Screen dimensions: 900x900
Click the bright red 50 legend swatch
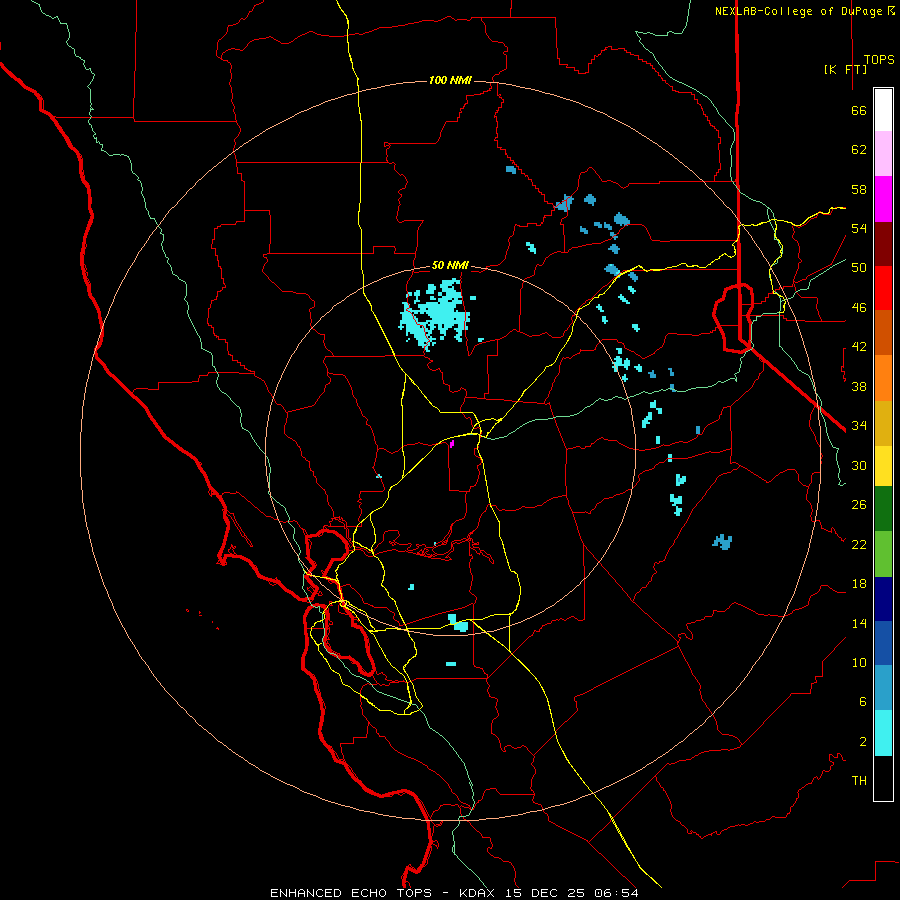point(883,288)
